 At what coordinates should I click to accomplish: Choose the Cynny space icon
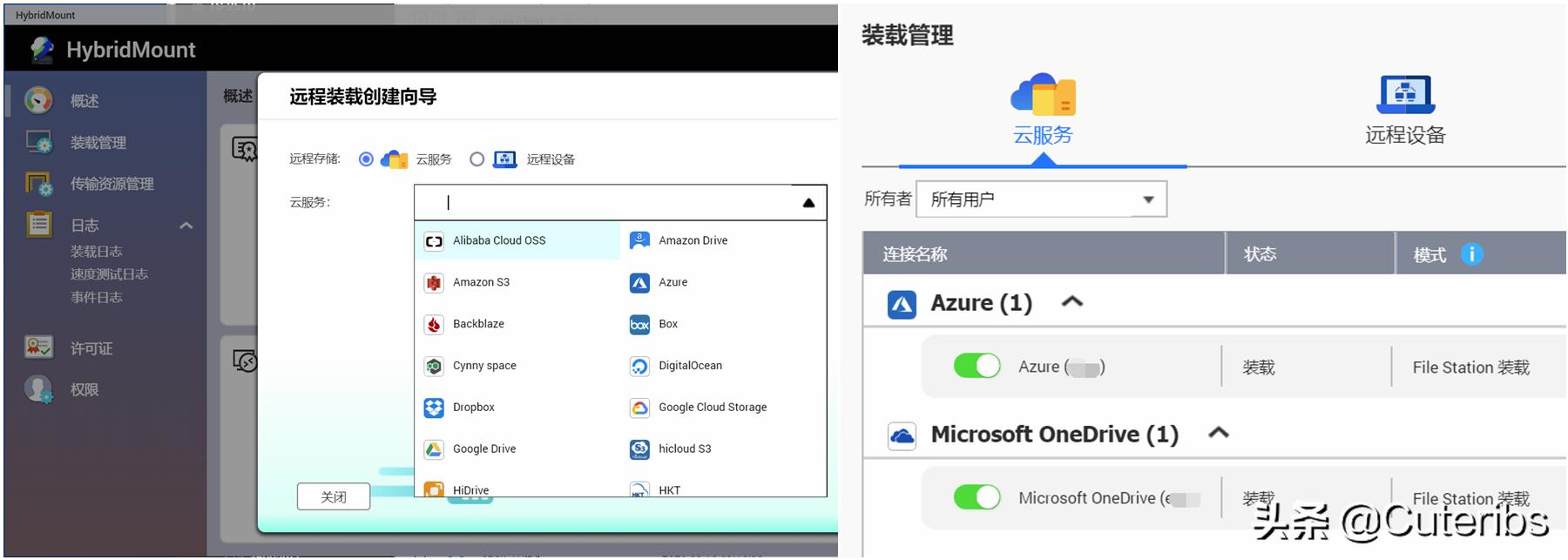[434, 367]
